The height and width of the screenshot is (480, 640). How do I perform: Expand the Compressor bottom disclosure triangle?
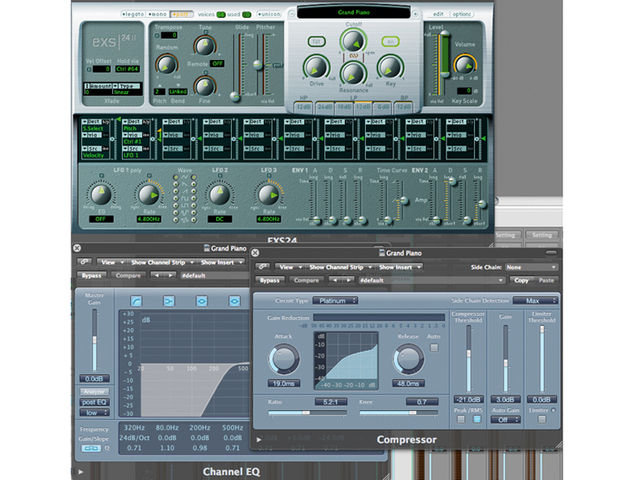[258, 440]
